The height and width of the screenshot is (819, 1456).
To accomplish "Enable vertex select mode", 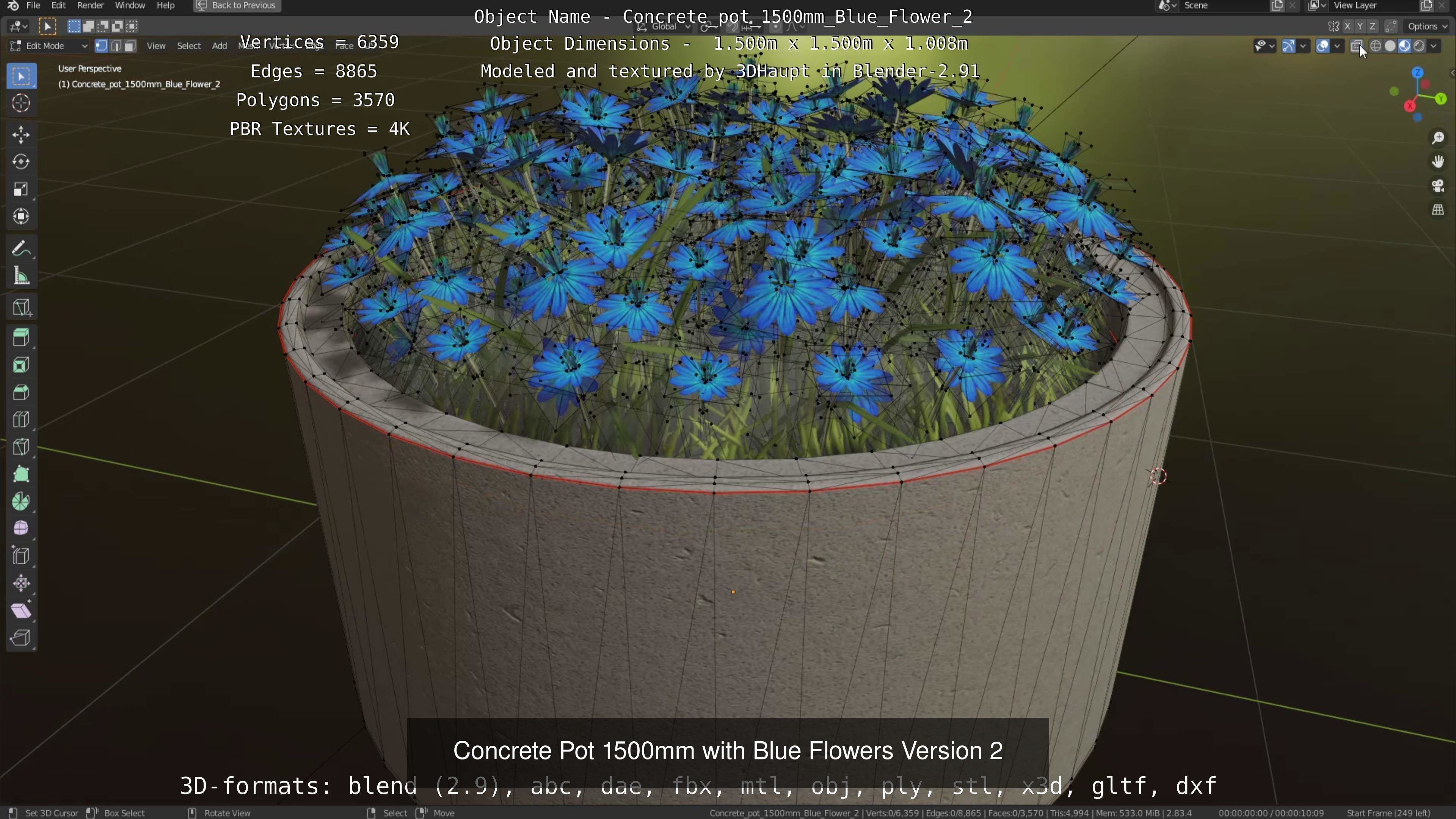I will point(102,46).
